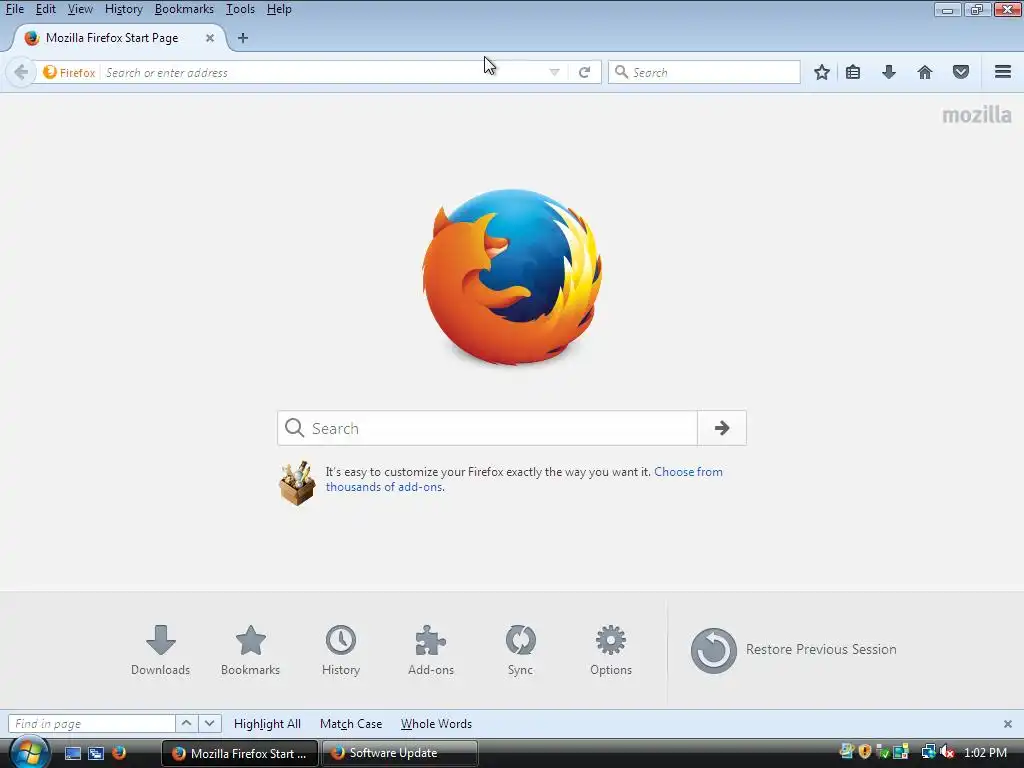This screenshot has height=768, width=1024.
Task: Reload the current page
Action: pos(584,72)
